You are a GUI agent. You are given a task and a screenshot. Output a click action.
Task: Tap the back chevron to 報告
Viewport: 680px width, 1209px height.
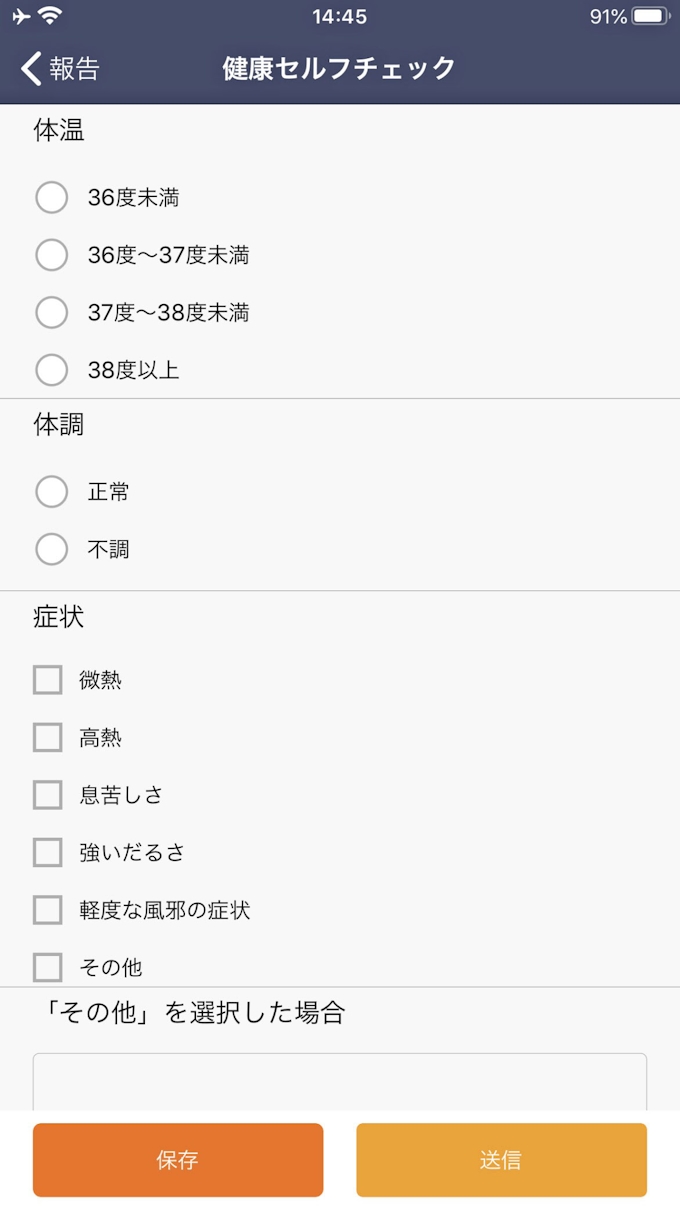[x=32, y=68]
